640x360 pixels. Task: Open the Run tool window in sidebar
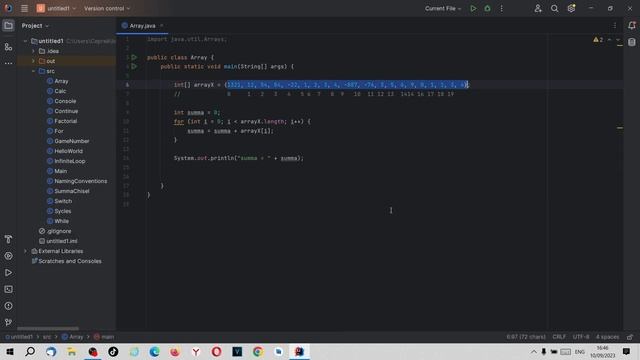[x=8, y=273]
